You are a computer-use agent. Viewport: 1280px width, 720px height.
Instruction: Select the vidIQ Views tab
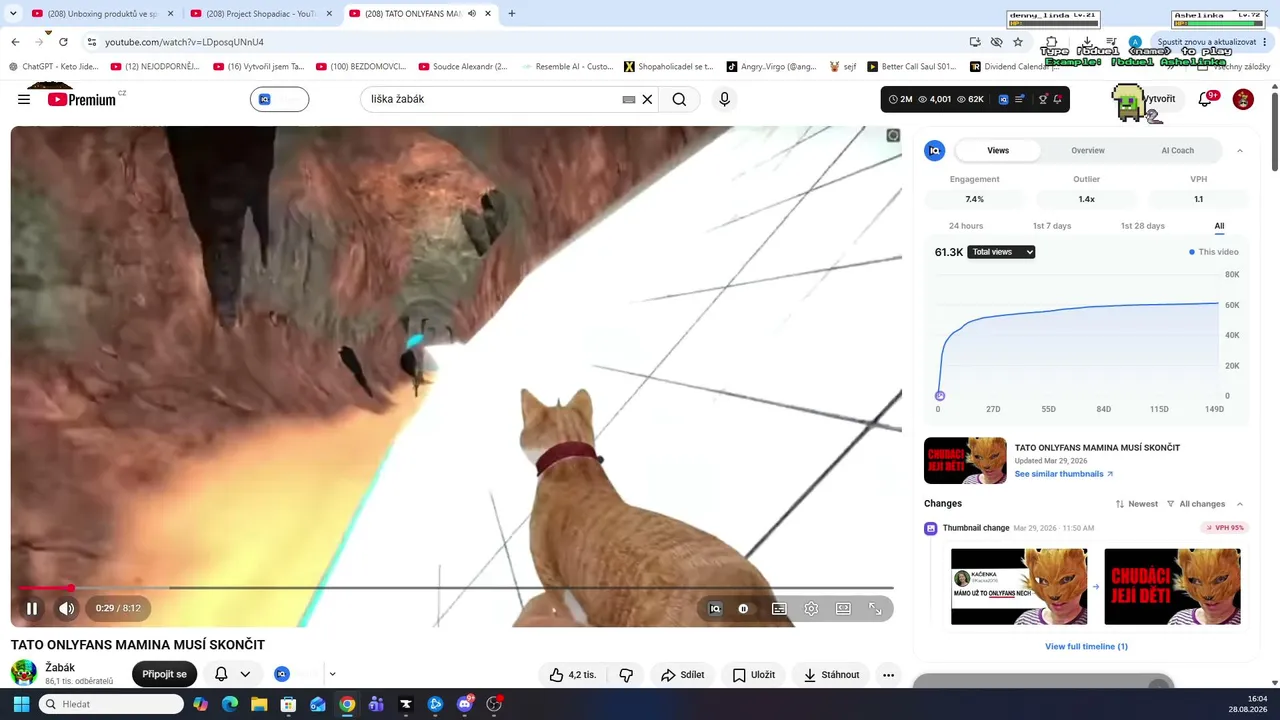998,151
